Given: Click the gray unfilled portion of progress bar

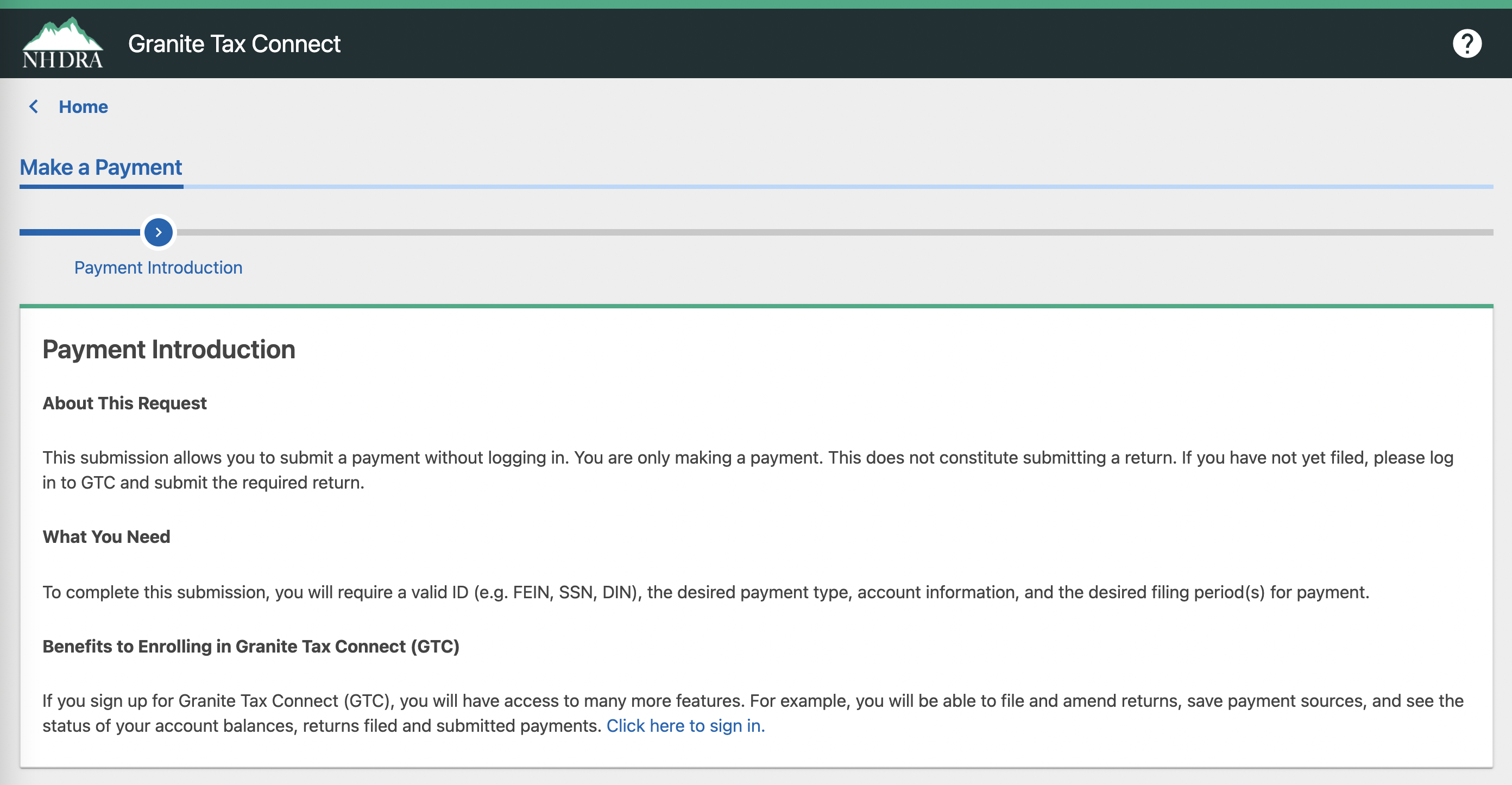Looking at the screenshot, I should (x=835, y=232).
